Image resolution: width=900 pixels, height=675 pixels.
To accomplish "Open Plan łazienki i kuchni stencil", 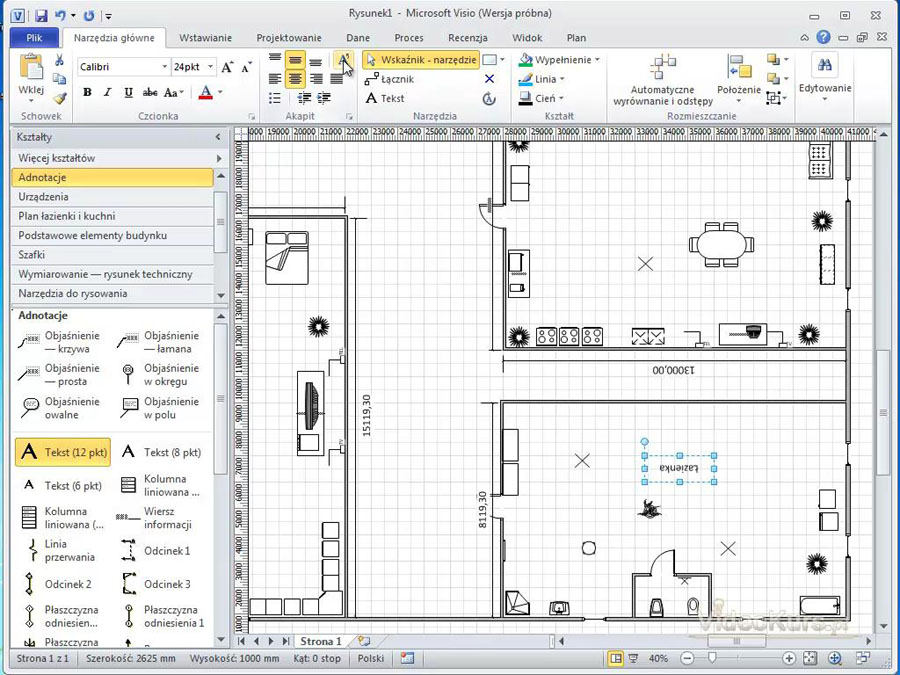I will click(113, 216).
